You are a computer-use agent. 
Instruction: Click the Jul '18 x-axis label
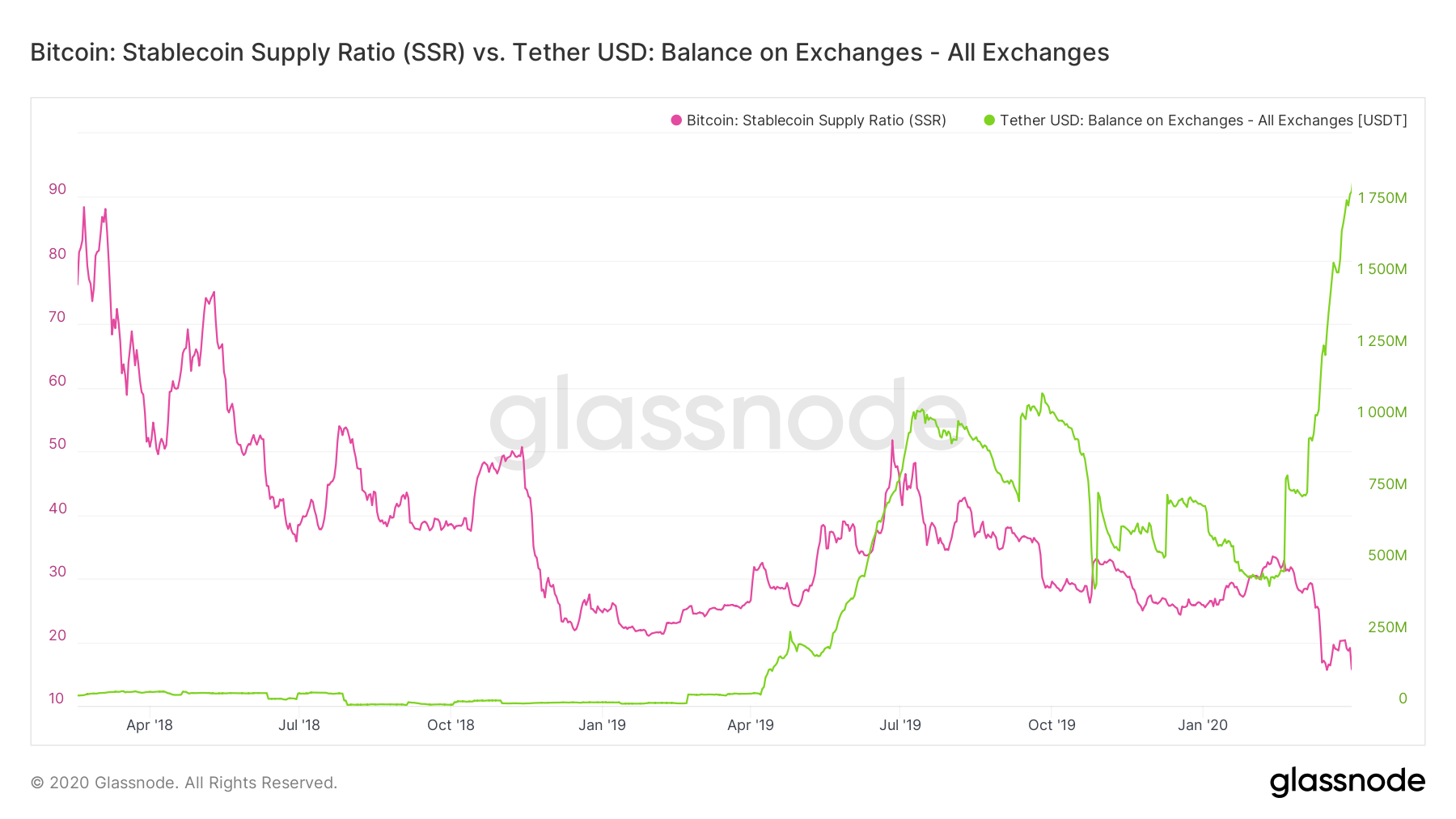(299, 725)
